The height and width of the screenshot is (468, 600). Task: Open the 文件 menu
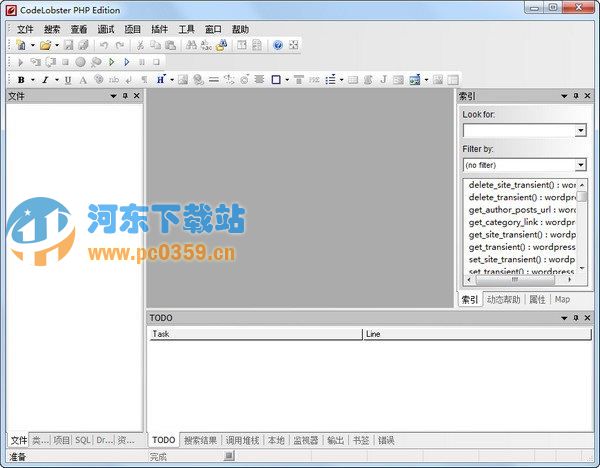pos(25,29)
